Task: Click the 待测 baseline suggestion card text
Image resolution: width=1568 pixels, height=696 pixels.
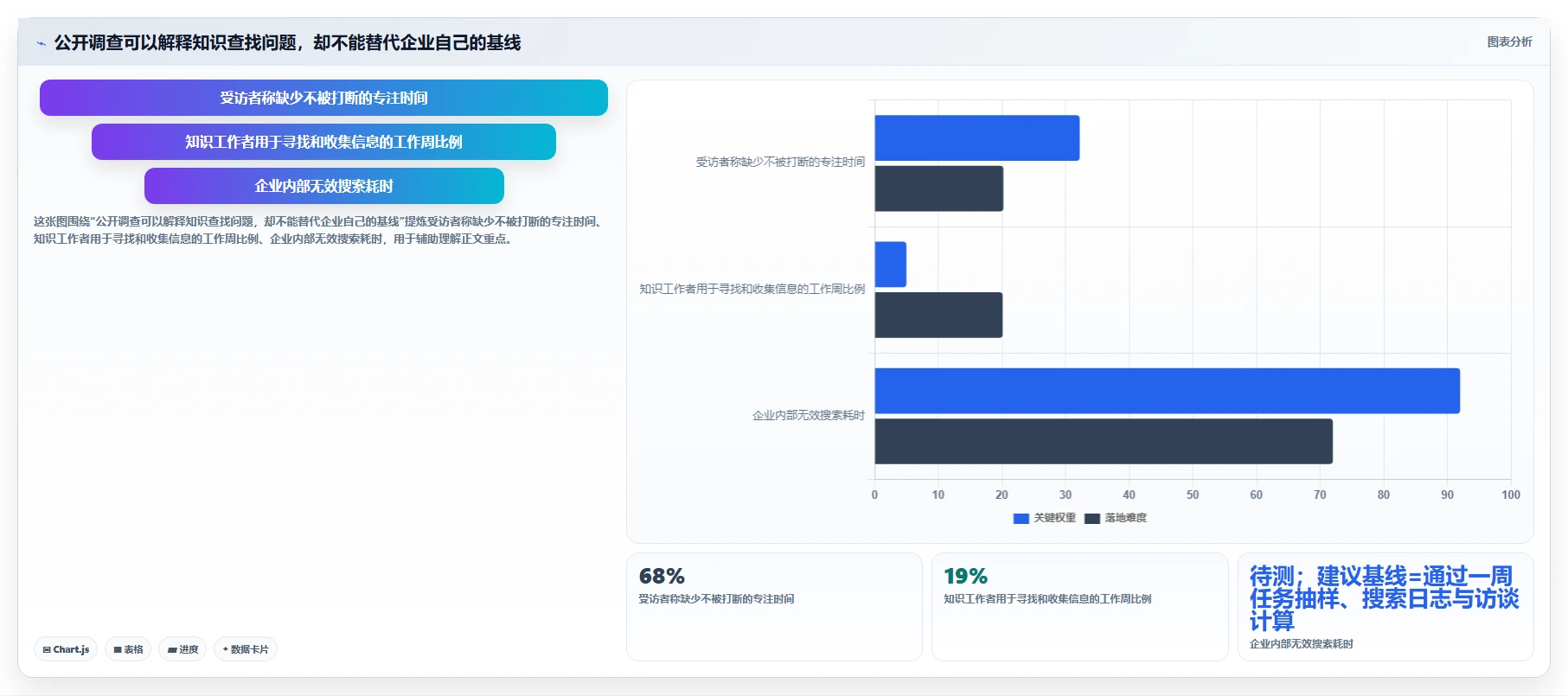Action: [1384, 598]
